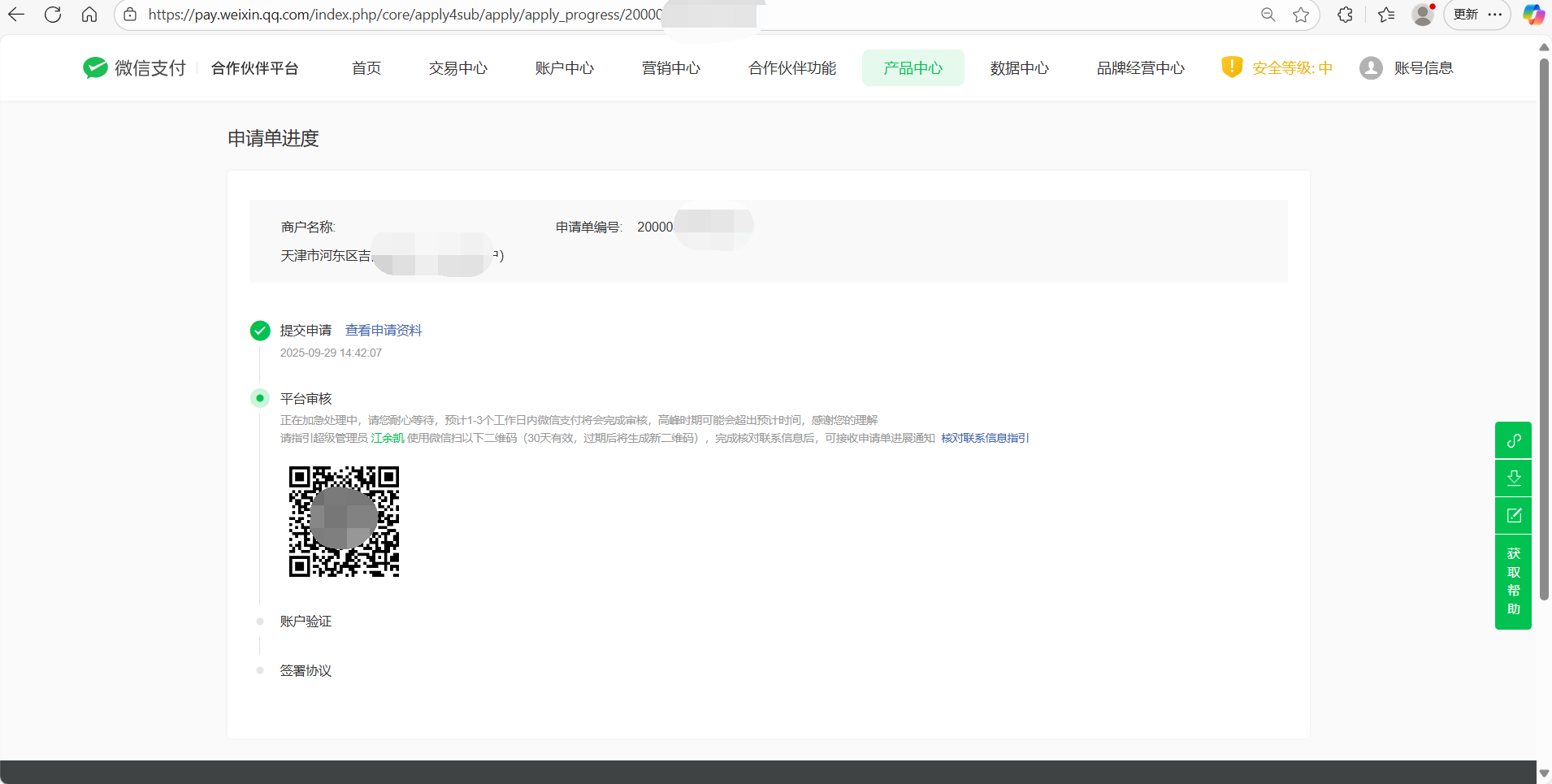This screenshot has height=784, width=1552.
Task: Click the security level shield icon
Action: pos(1232,67)
